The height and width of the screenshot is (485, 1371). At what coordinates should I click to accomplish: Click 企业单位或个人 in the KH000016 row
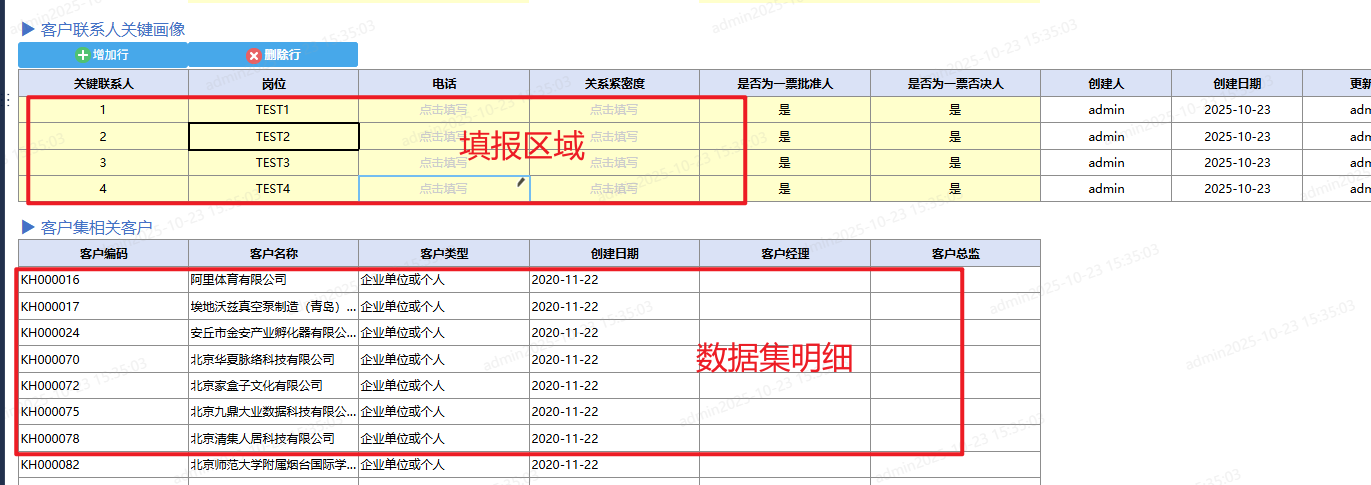[x=403, y=280]
